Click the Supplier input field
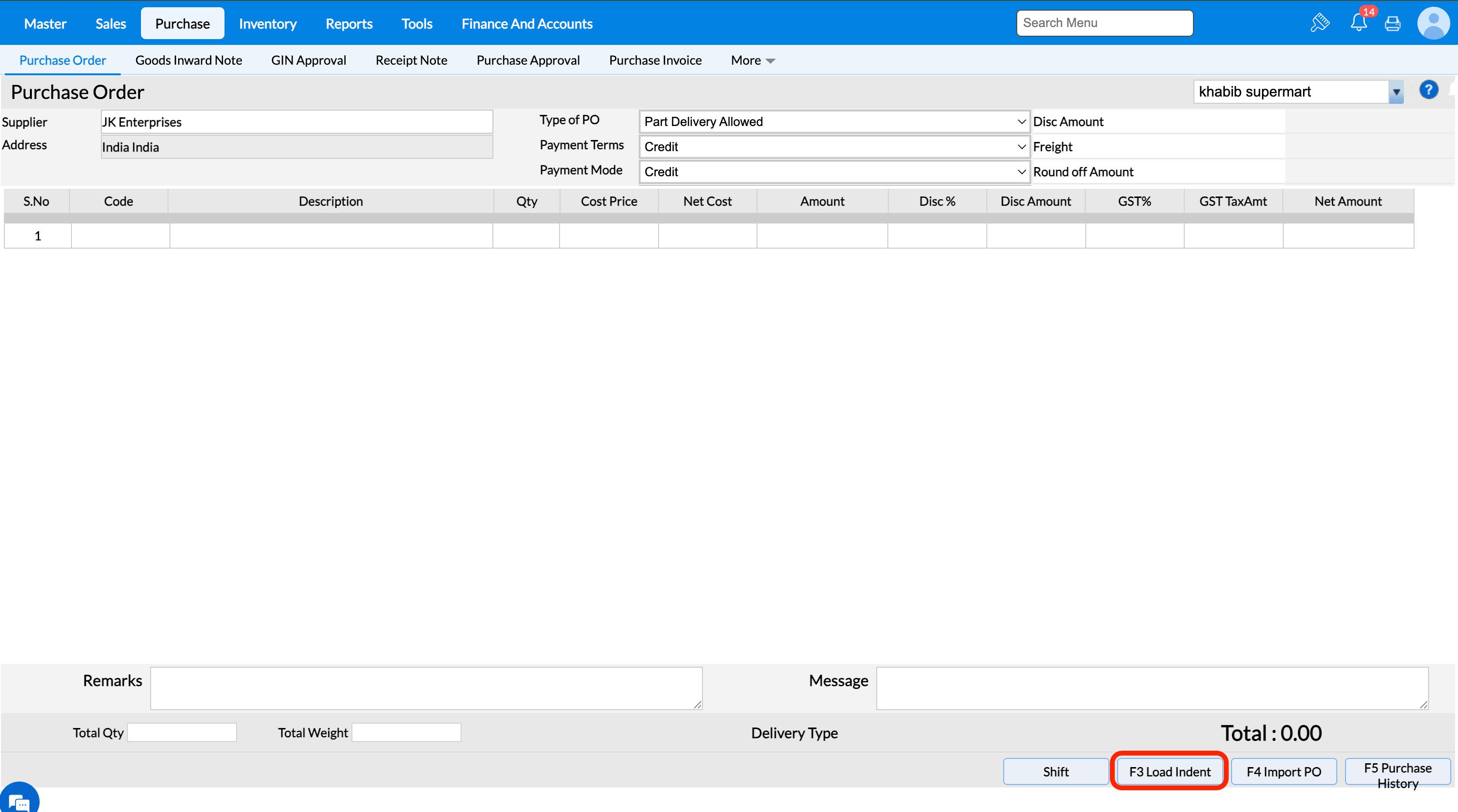 296,122
